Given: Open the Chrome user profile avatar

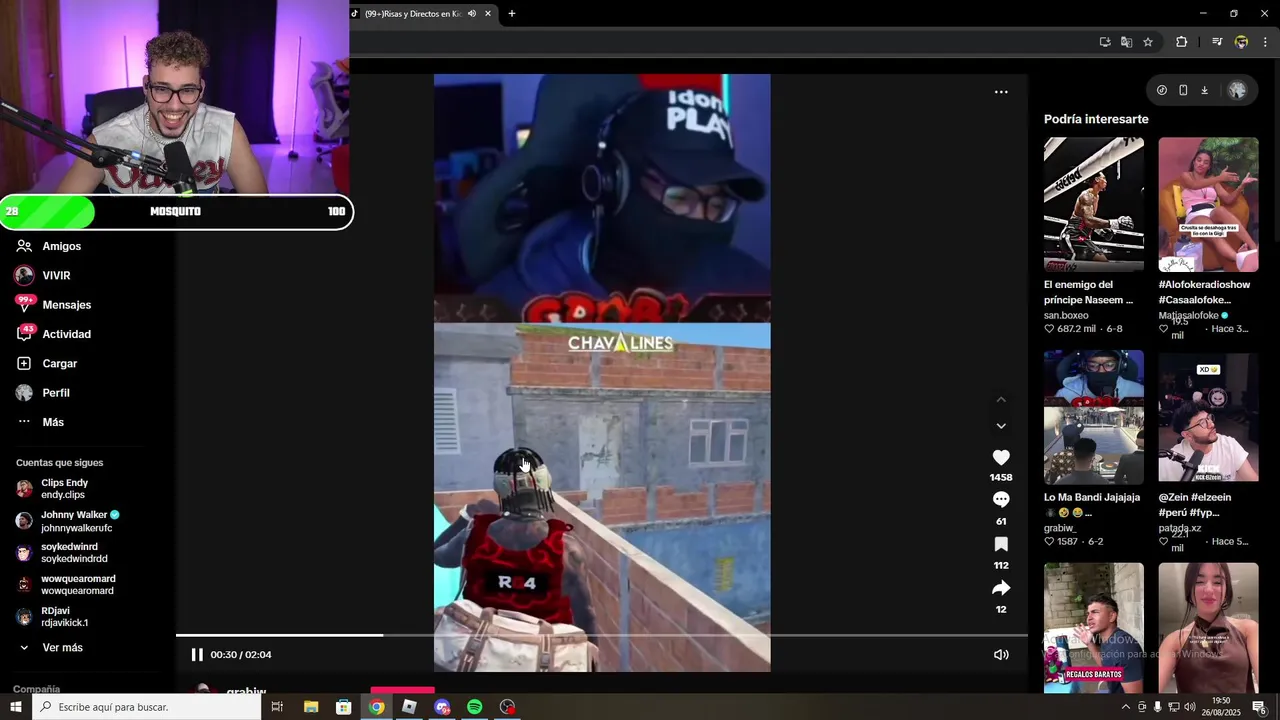Looking at the screenshot, I should (x=1241, y=42).
